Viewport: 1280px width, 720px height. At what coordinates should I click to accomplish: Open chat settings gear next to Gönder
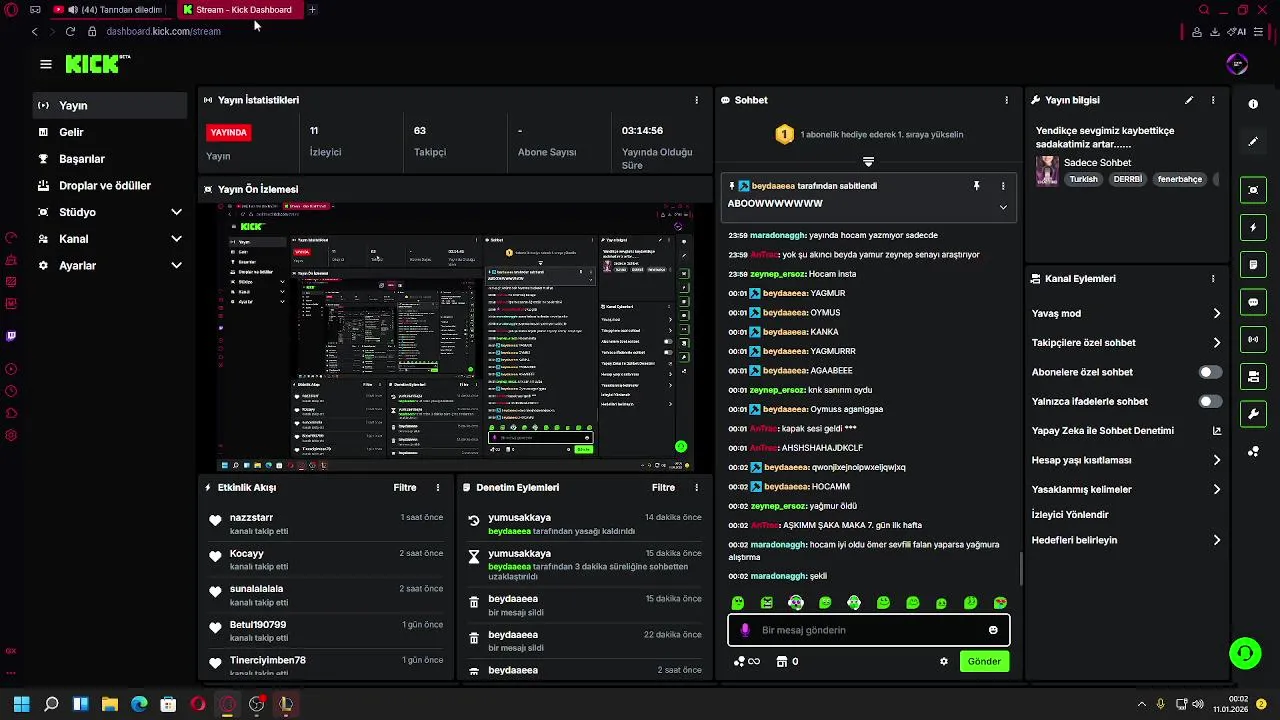pos(943,661)
